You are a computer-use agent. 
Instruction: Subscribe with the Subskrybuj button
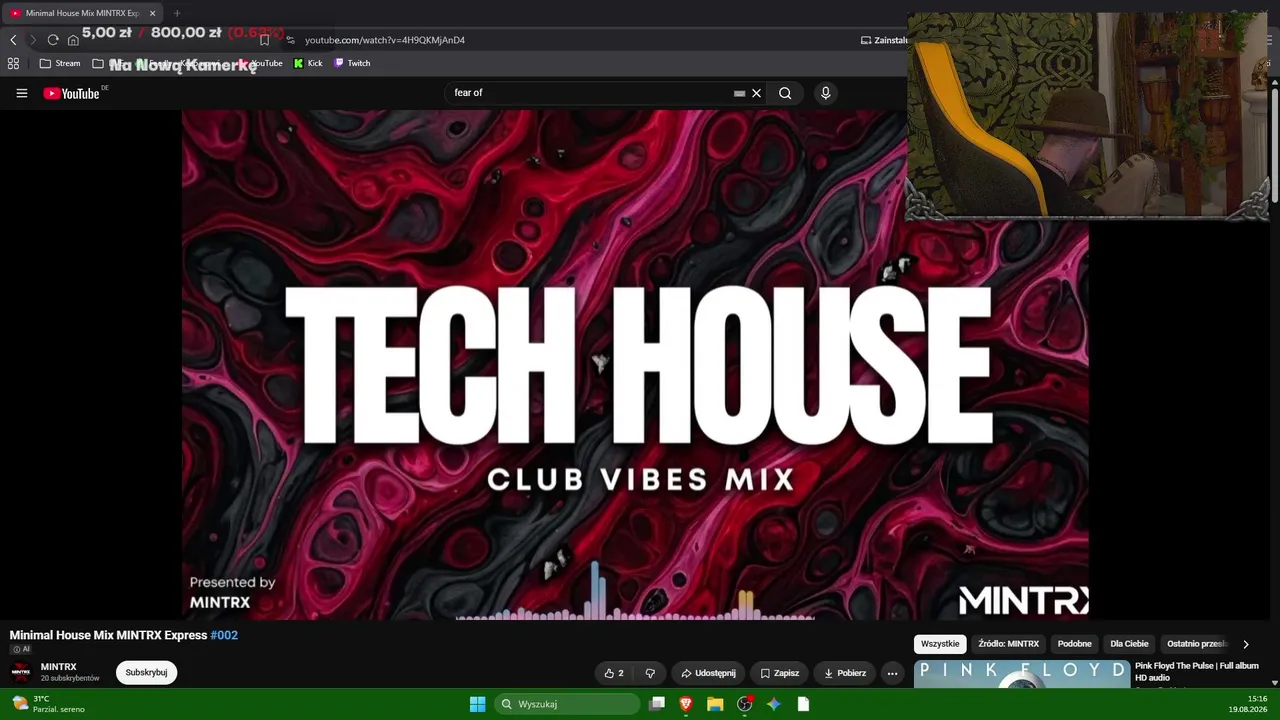pos(146,672)
